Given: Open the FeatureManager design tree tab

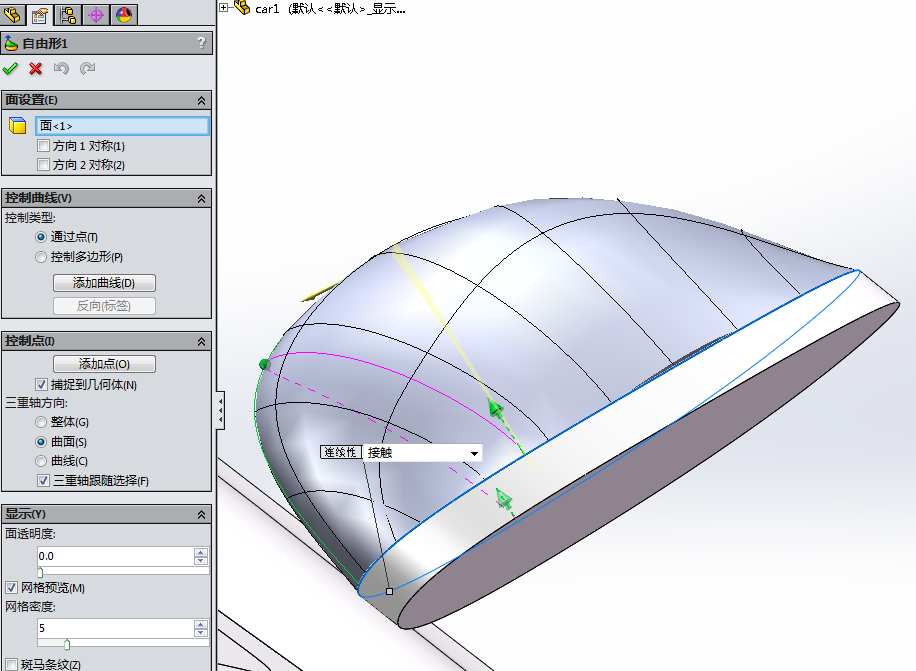Looking at the screenshot, I should 12,14.
